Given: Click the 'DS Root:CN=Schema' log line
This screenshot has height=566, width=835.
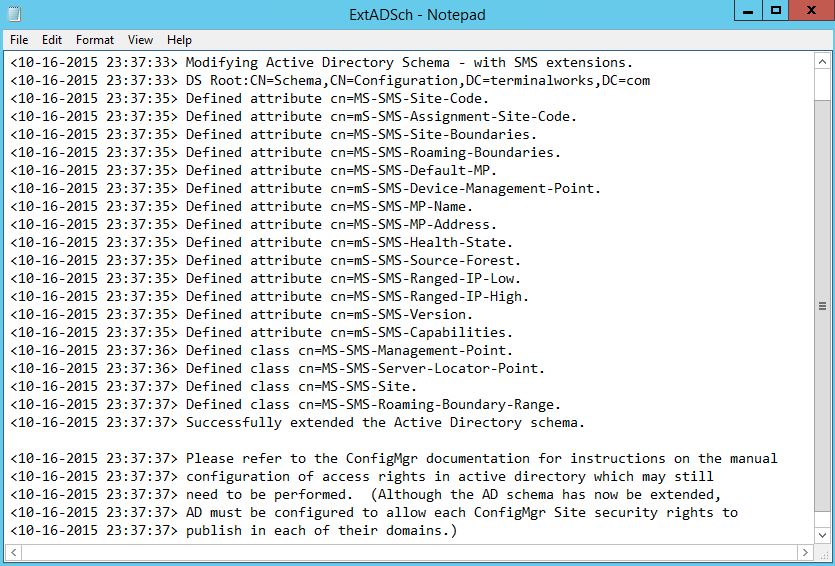Looking at the screenshot, I should tap(330, 80).
